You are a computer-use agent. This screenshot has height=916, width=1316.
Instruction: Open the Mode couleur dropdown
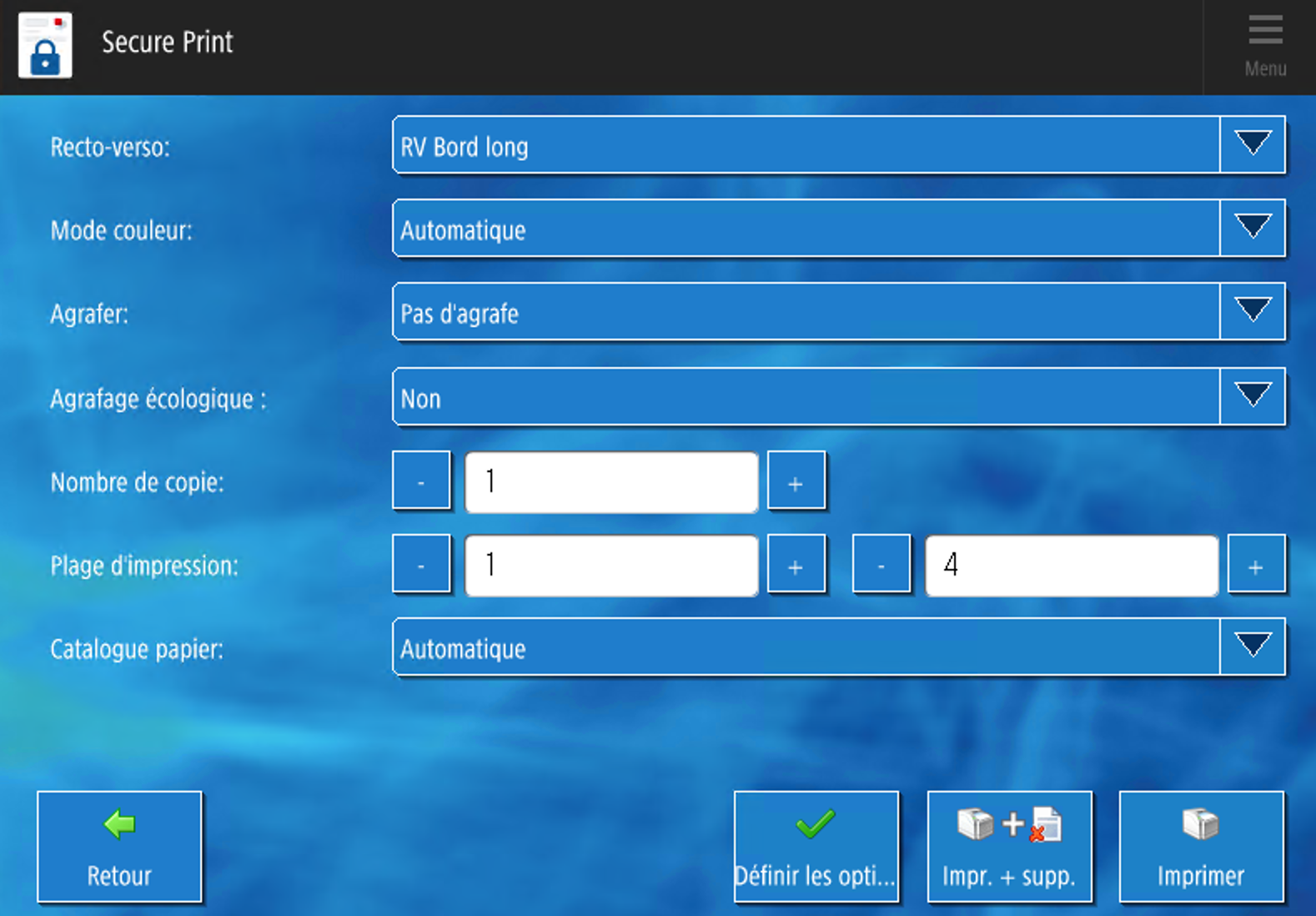coord(1252,229)
